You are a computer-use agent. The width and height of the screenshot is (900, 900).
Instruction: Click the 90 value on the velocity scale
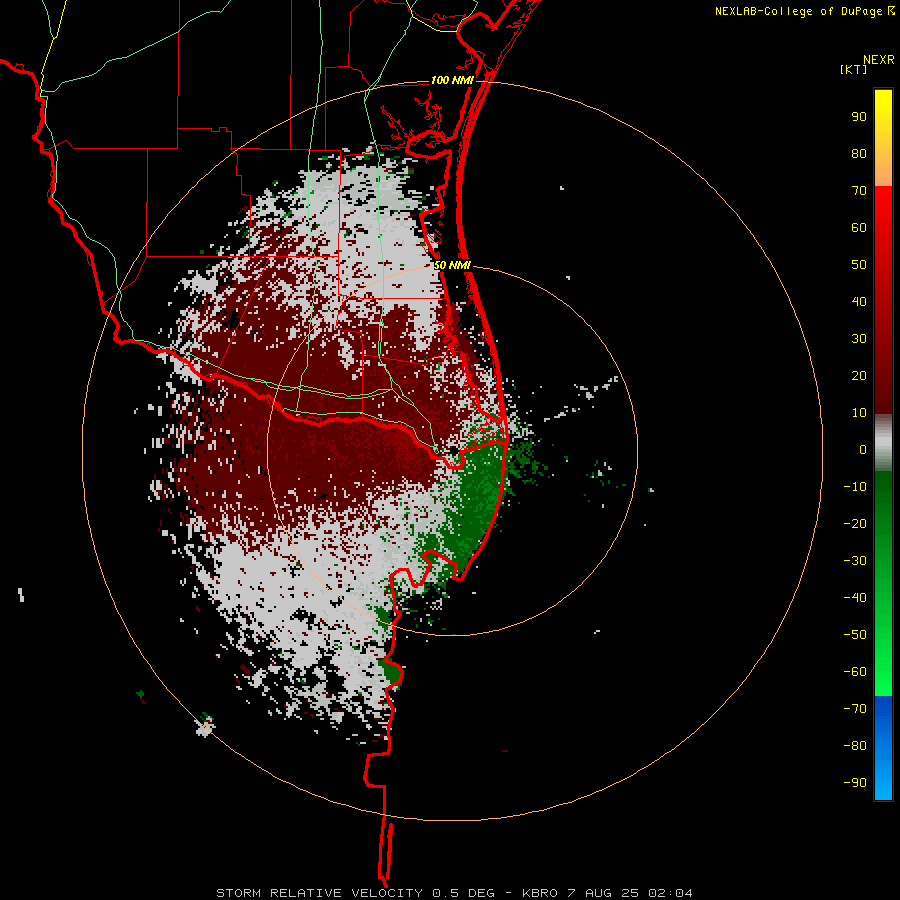[x=859, y=117]
